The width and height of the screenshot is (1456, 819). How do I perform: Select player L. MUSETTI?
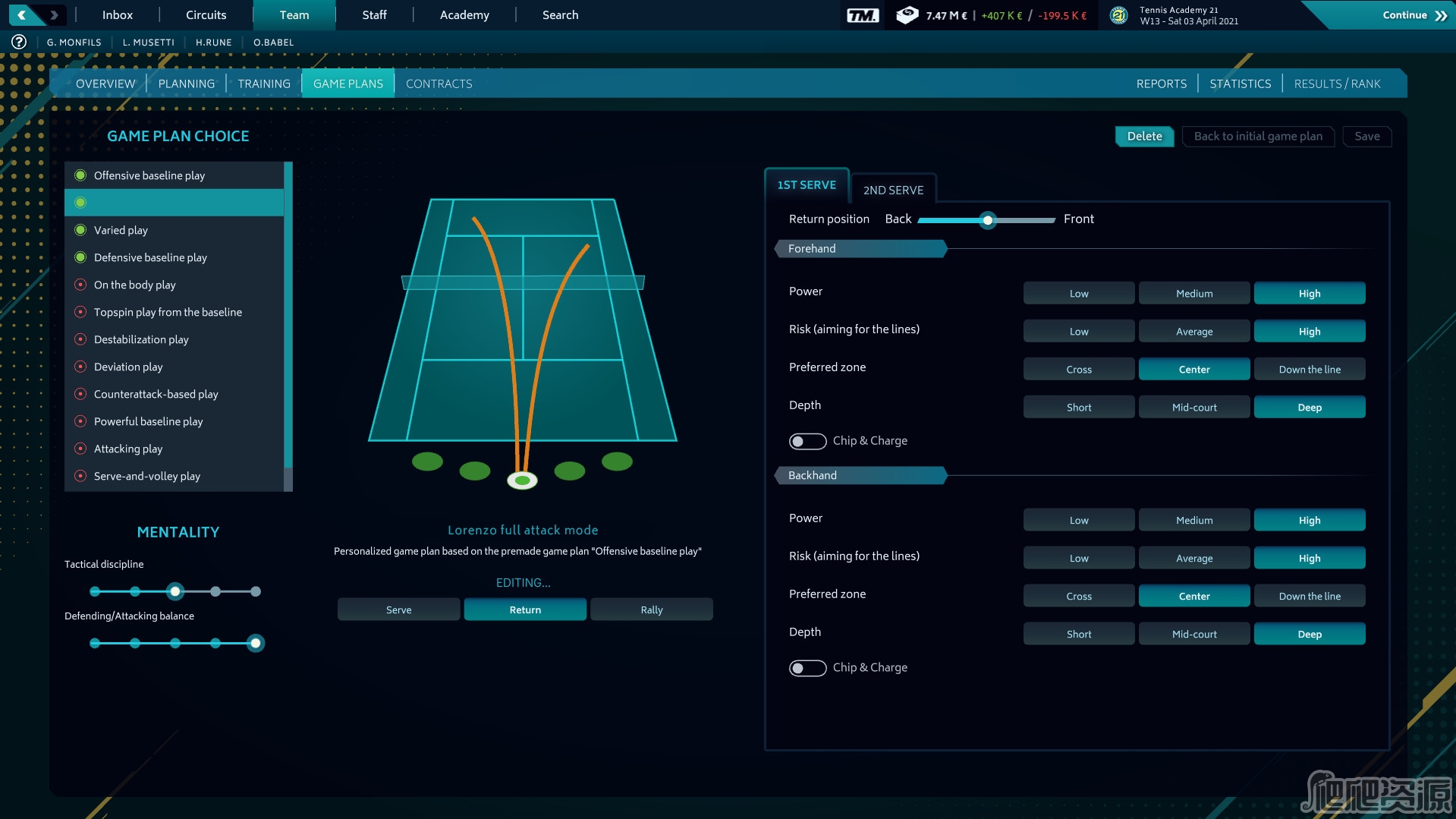(149, 43)
